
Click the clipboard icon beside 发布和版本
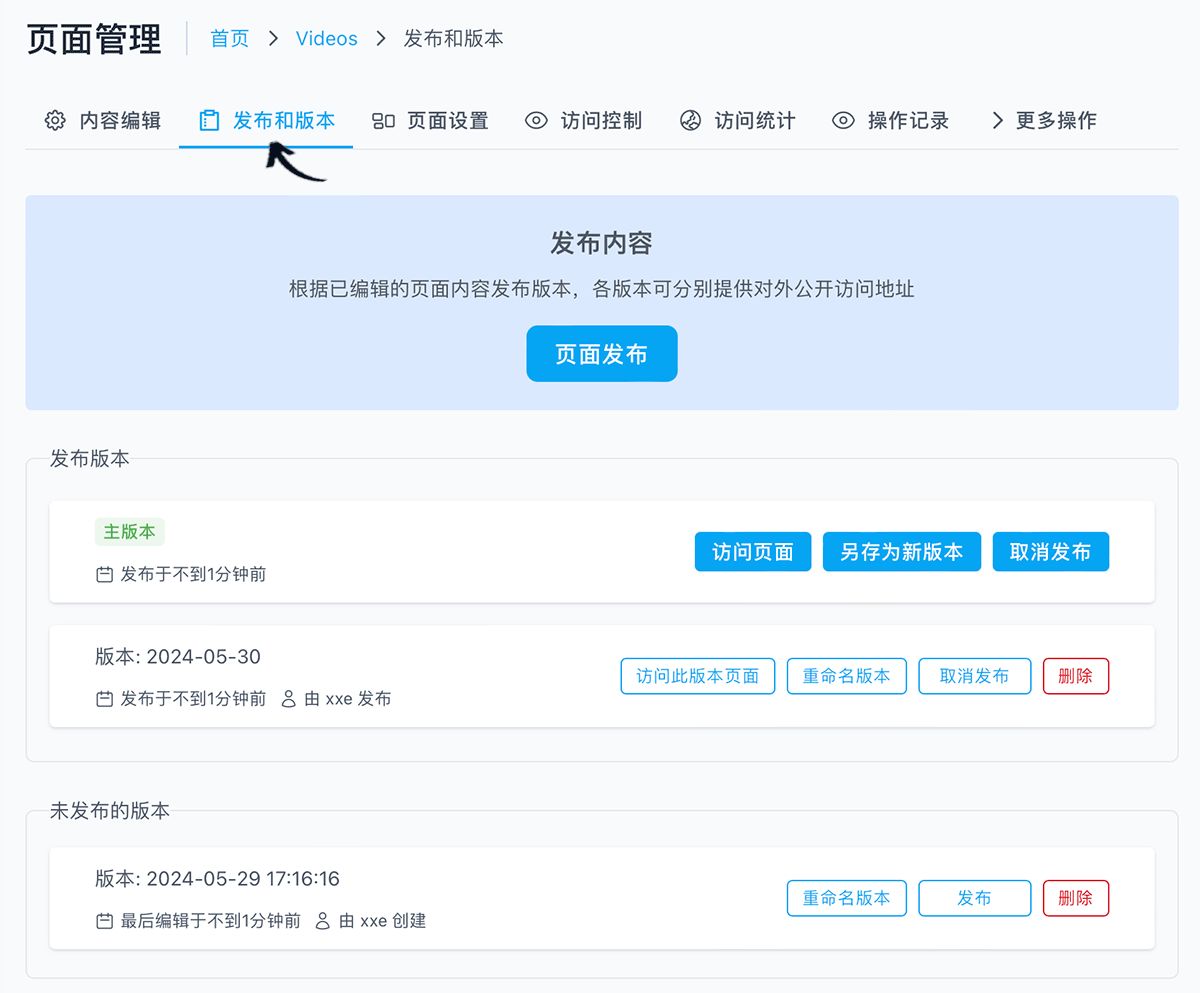coord(209,121)
